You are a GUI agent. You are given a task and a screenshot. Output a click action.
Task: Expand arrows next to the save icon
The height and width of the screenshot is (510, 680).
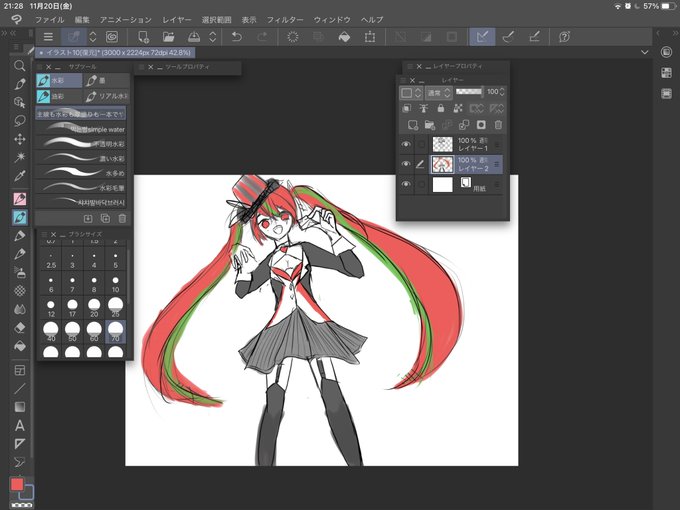coord(212,37)
